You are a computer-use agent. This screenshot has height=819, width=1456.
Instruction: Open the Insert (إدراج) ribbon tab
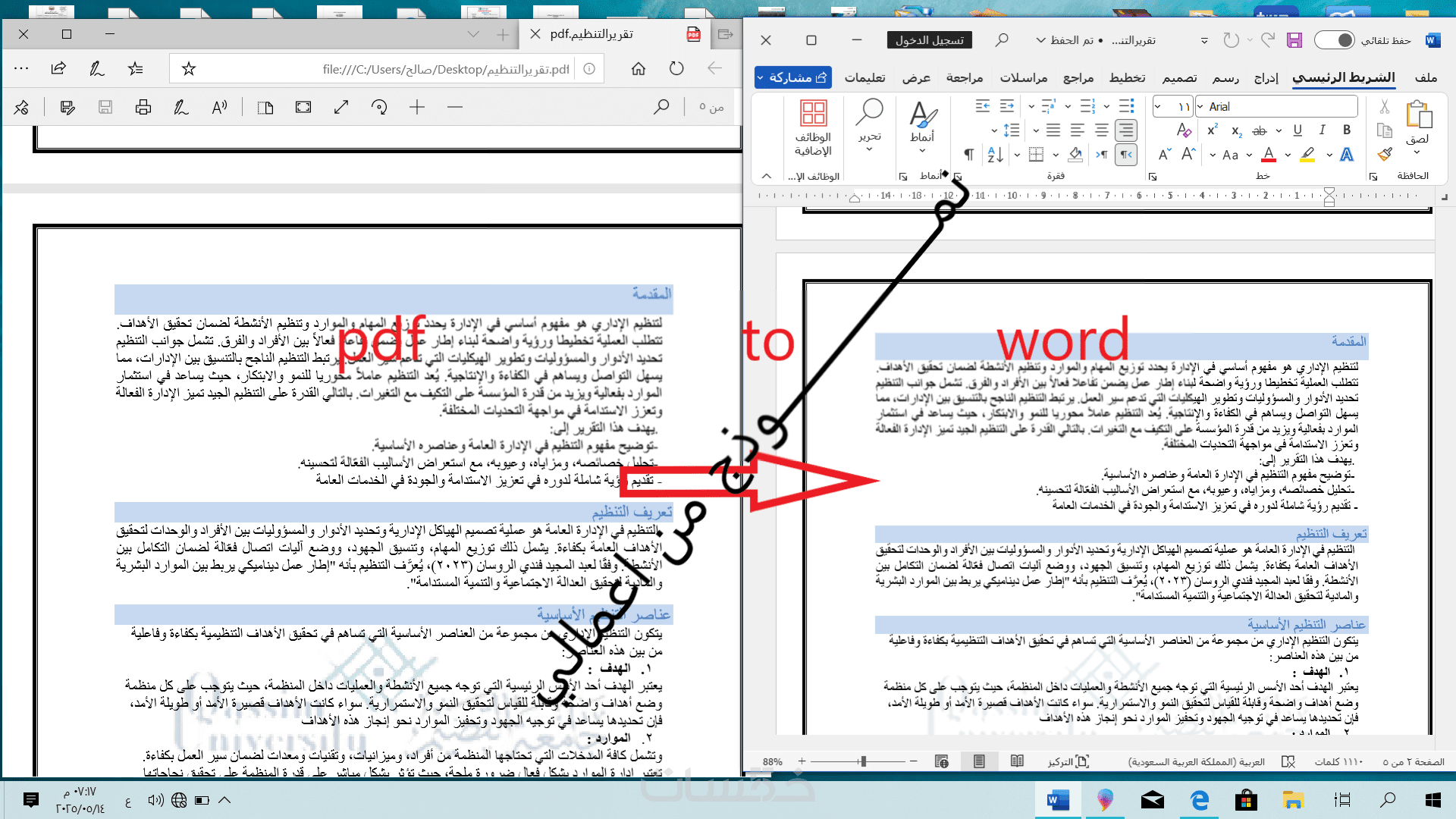click(1266, 77)
